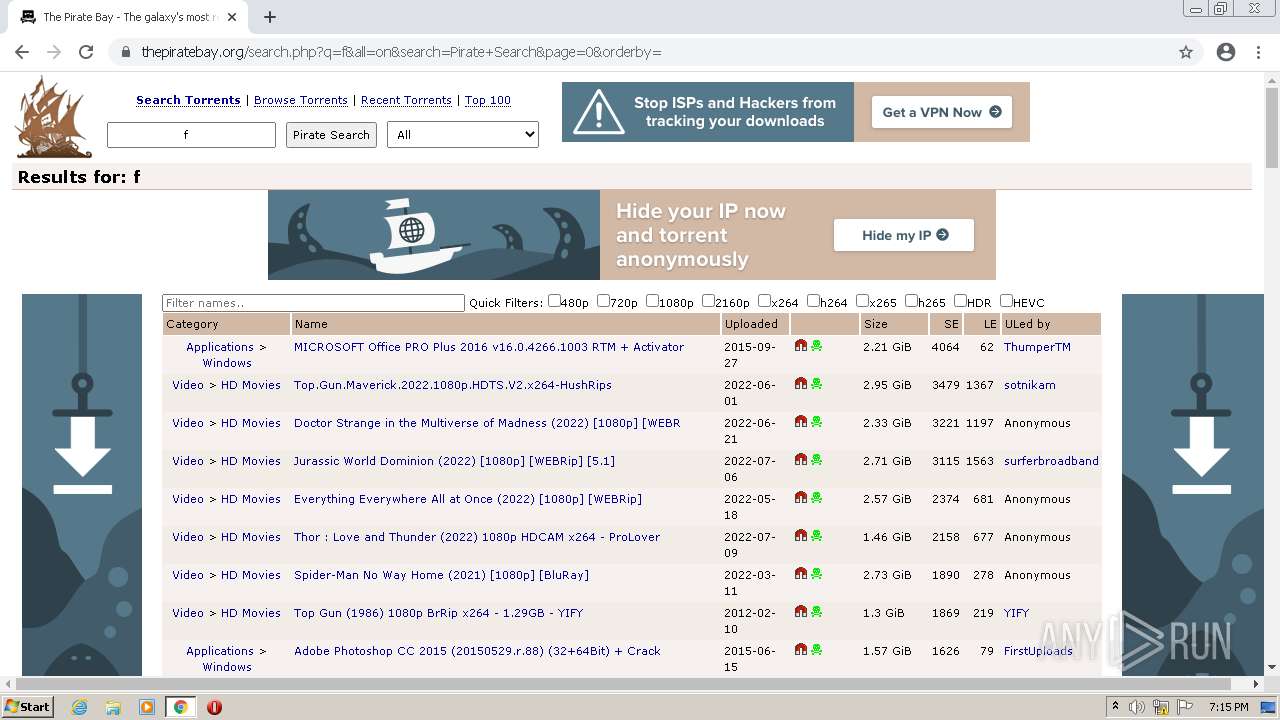Click The Pirate Bay ship logo

53,117
